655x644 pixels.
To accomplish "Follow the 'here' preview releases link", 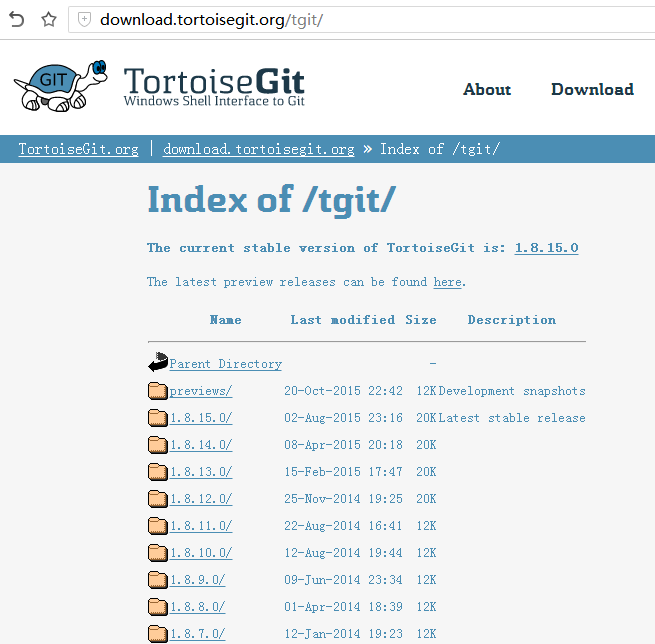I will (447, 282).
